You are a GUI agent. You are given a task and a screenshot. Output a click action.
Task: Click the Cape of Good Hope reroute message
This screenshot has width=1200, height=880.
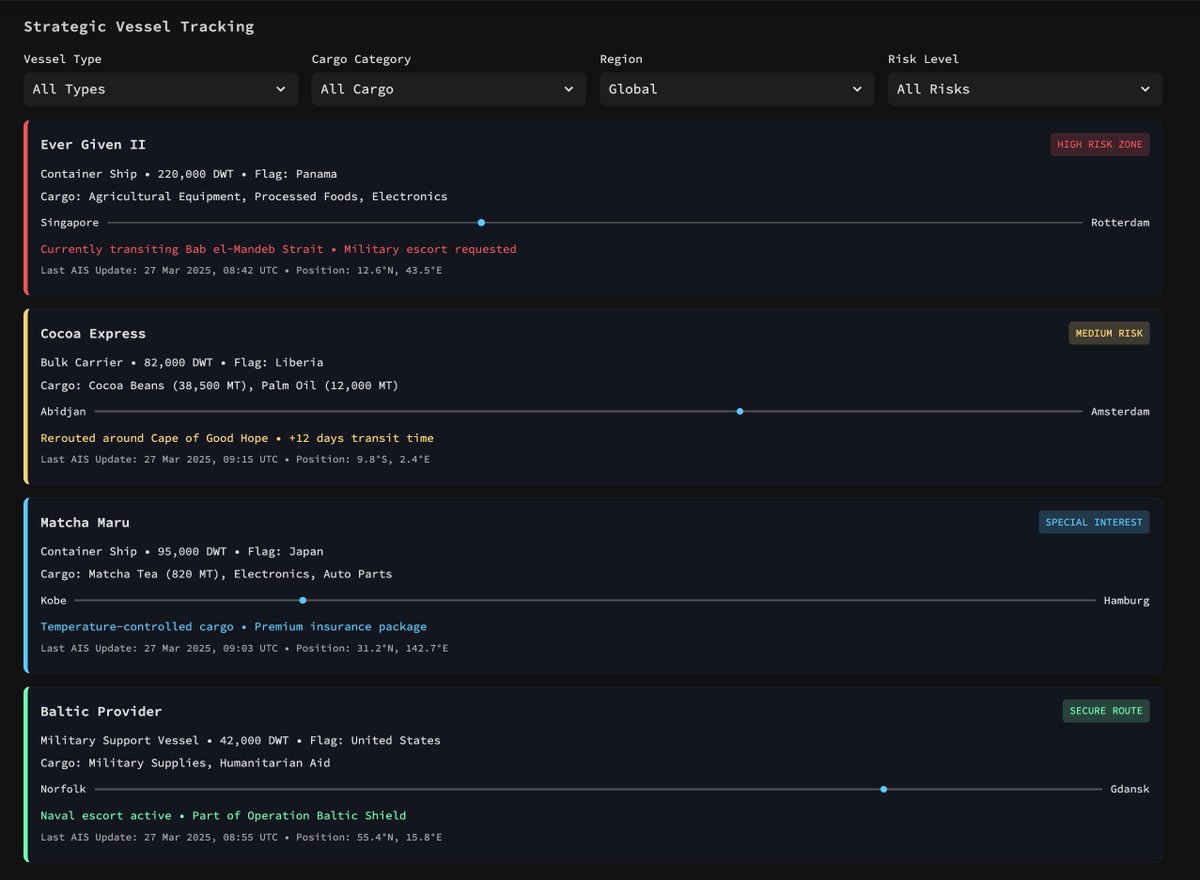click(237, 438)
